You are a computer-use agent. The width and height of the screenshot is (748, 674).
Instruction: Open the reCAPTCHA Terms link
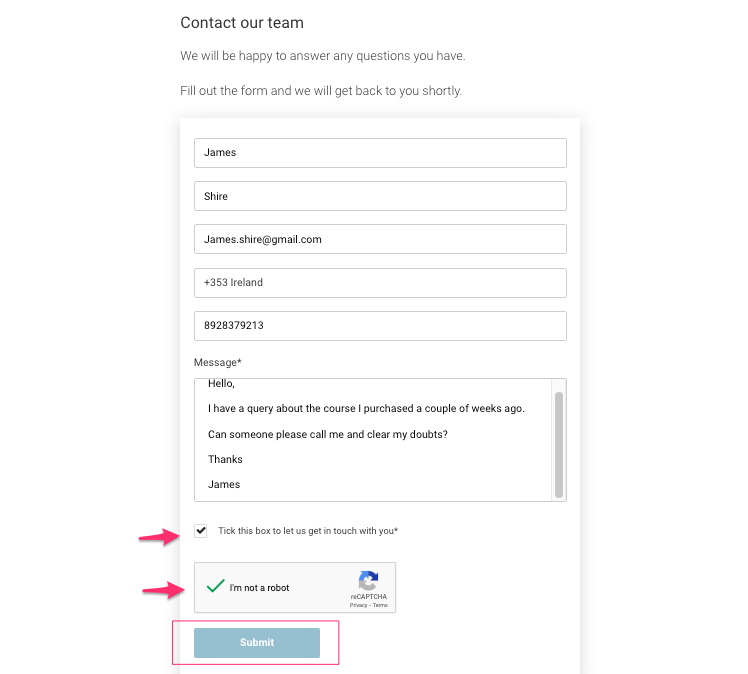pos(380,605)
